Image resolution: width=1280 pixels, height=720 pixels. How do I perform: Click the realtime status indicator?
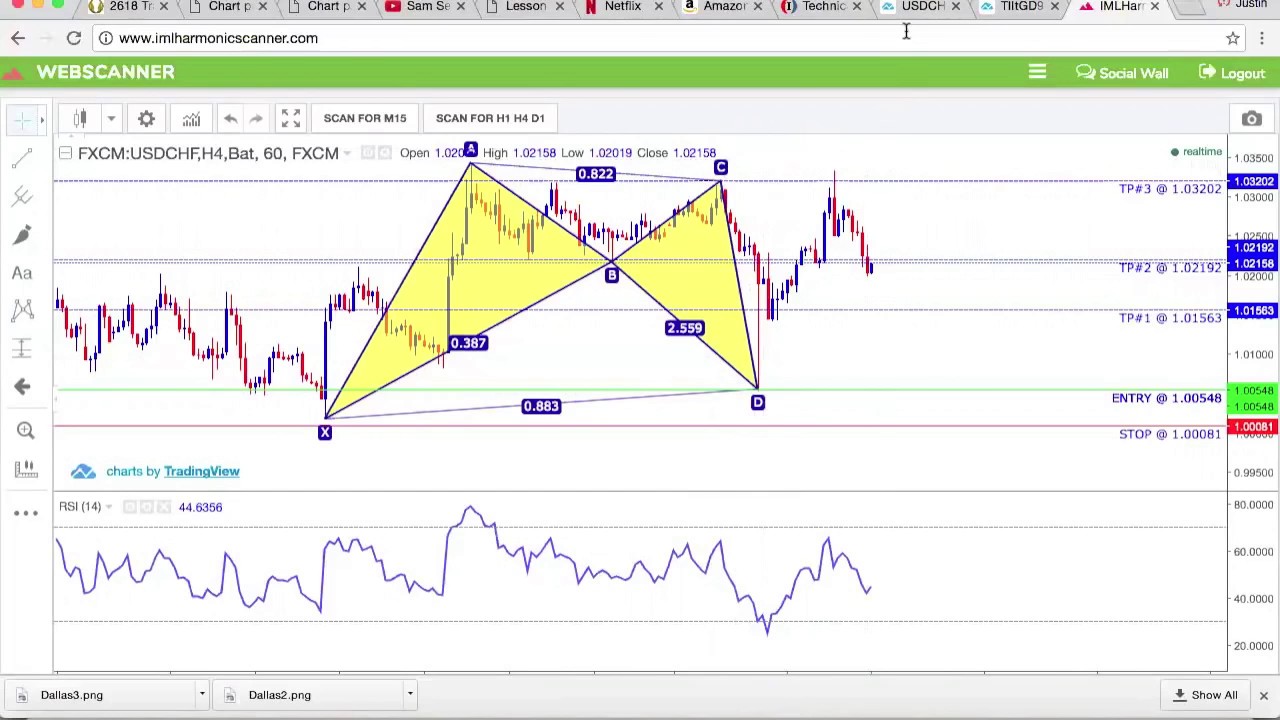point(1197,152)
